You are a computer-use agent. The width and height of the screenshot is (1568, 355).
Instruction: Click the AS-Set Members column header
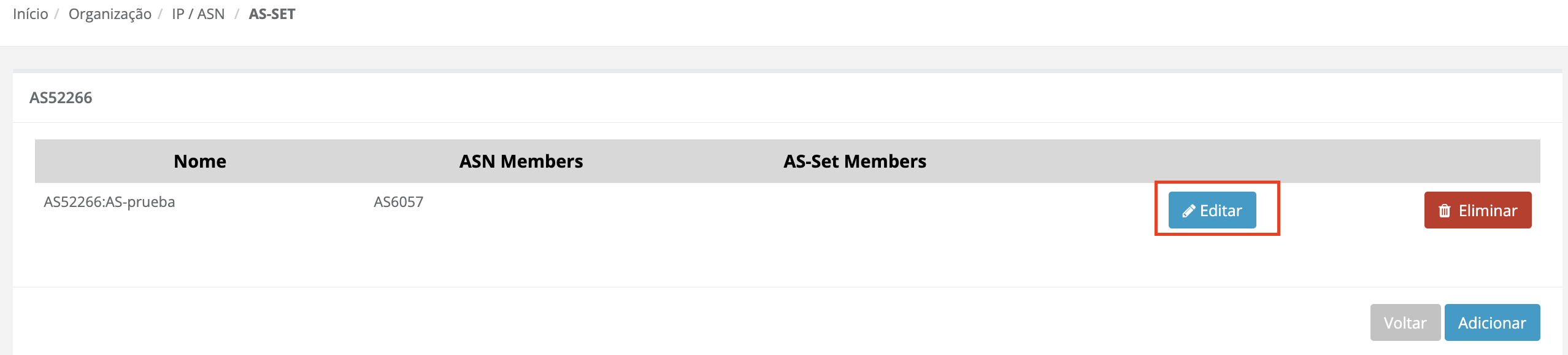tap(855, 162)
